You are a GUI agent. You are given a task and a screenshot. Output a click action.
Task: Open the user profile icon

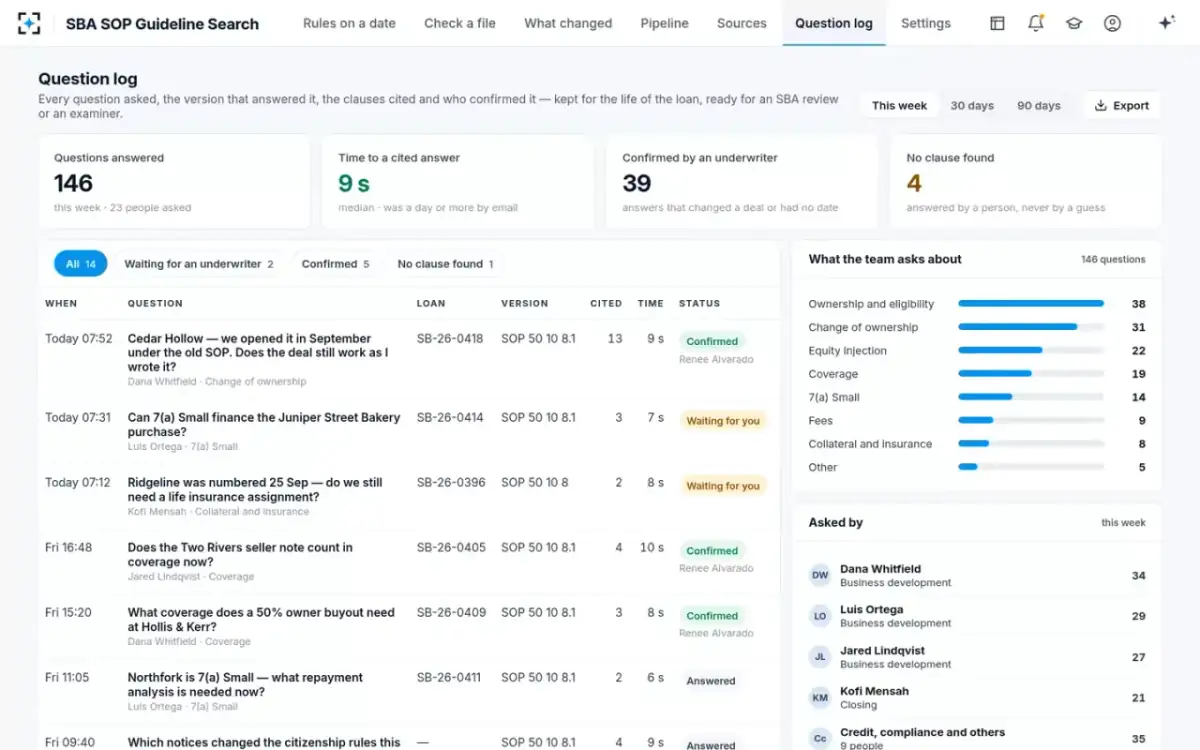click(x=1112, y=23)
